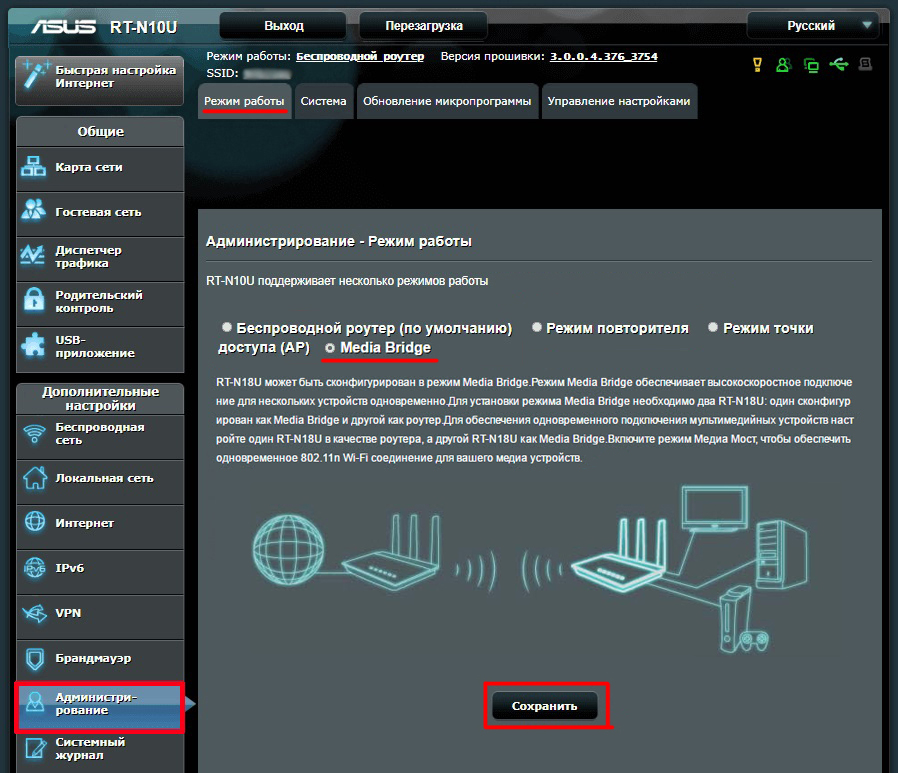Click the wired network status icon

812,64
